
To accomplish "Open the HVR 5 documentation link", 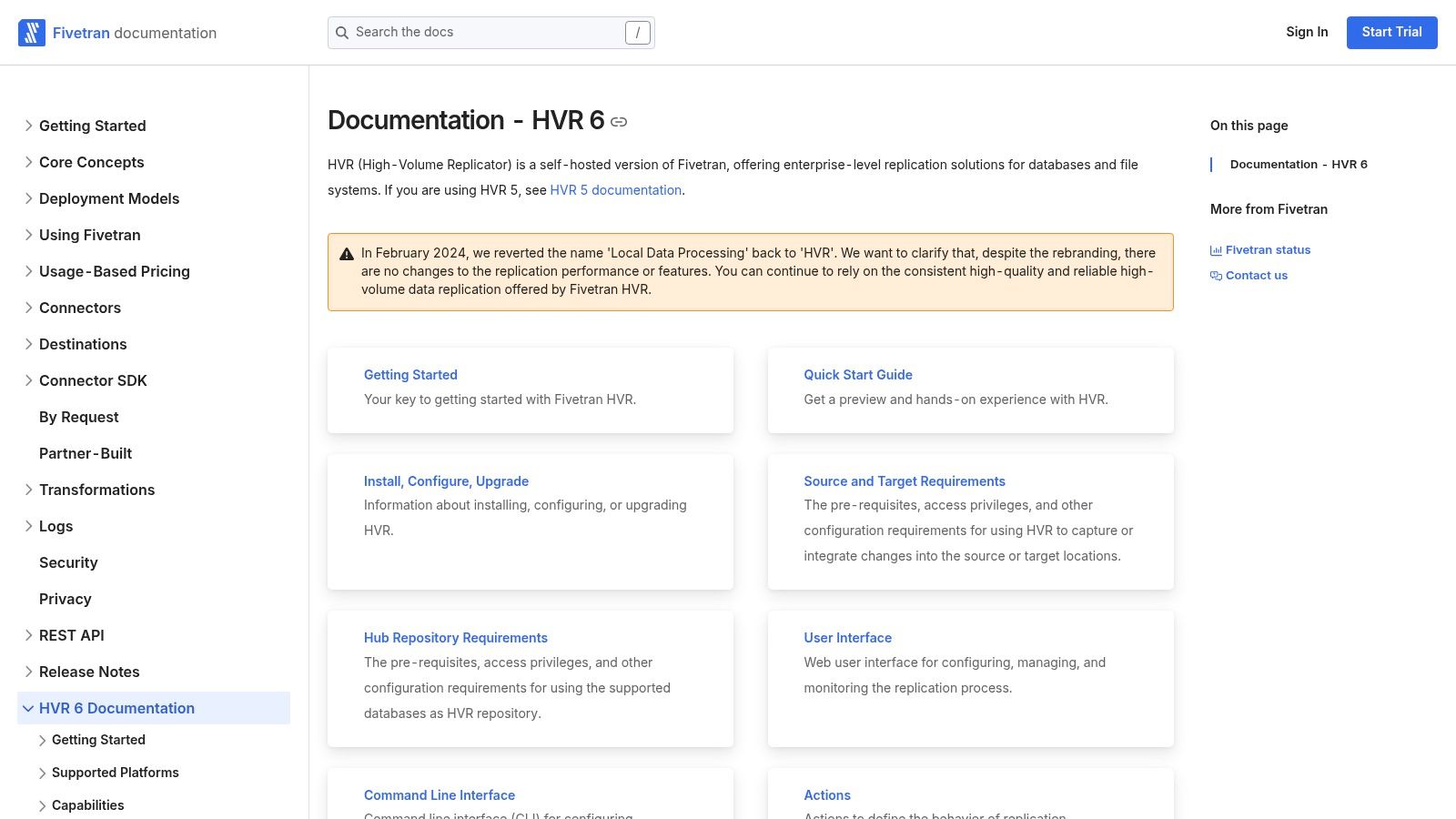I will tap(616, 190).
